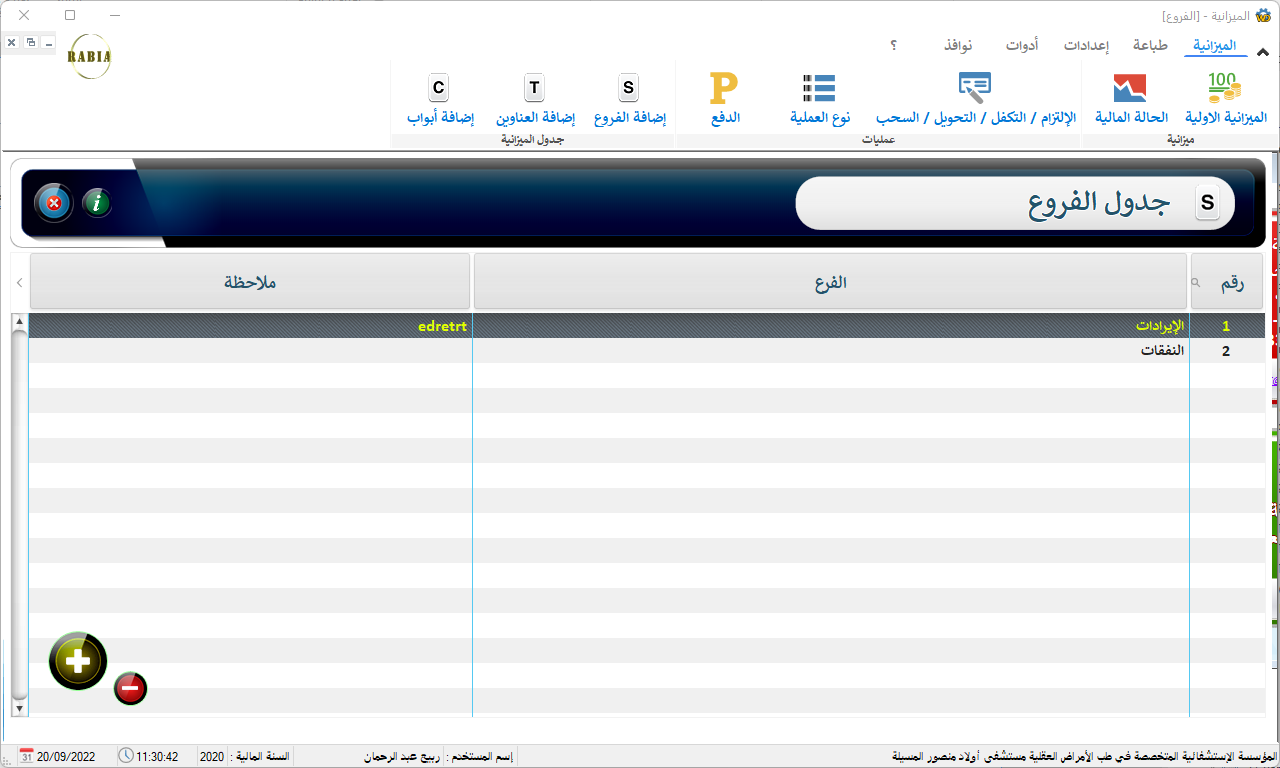
Task: Close the branches table with red X
Action: 54,203
